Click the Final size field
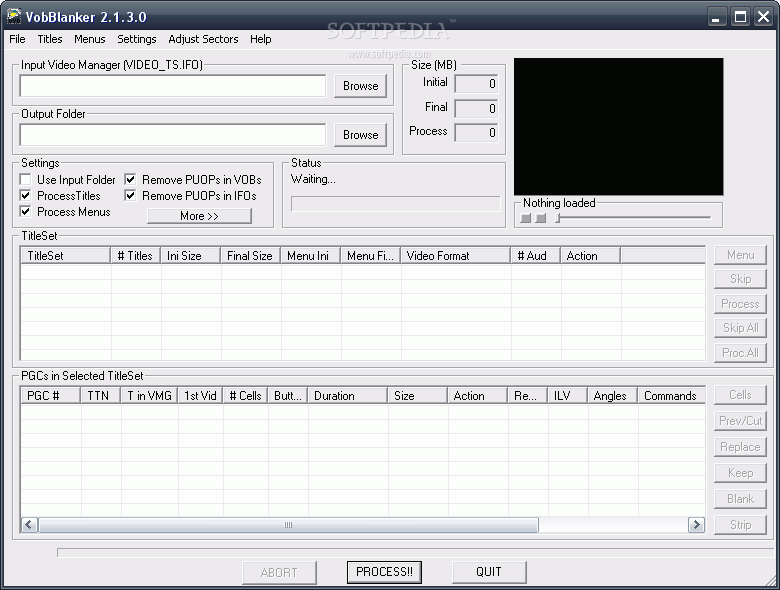 coord(476,108)
